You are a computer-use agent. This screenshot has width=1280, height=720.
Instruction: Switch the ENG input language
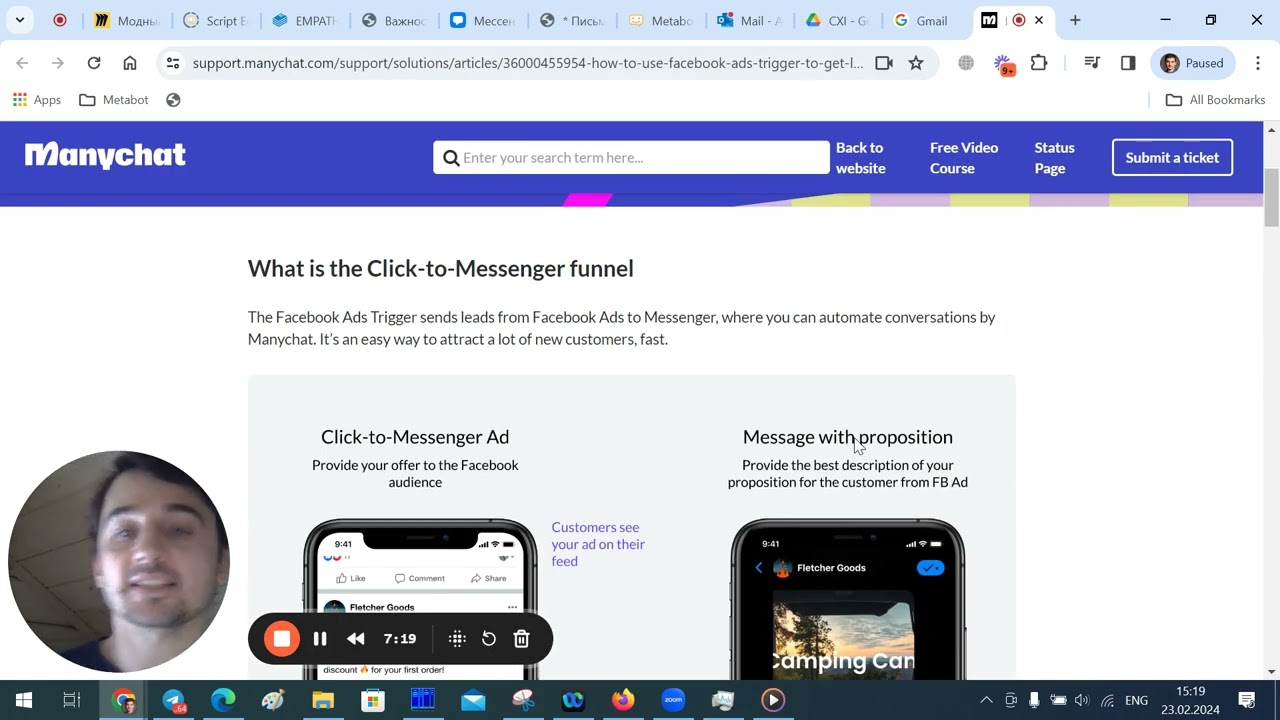tap(1136, 700)
